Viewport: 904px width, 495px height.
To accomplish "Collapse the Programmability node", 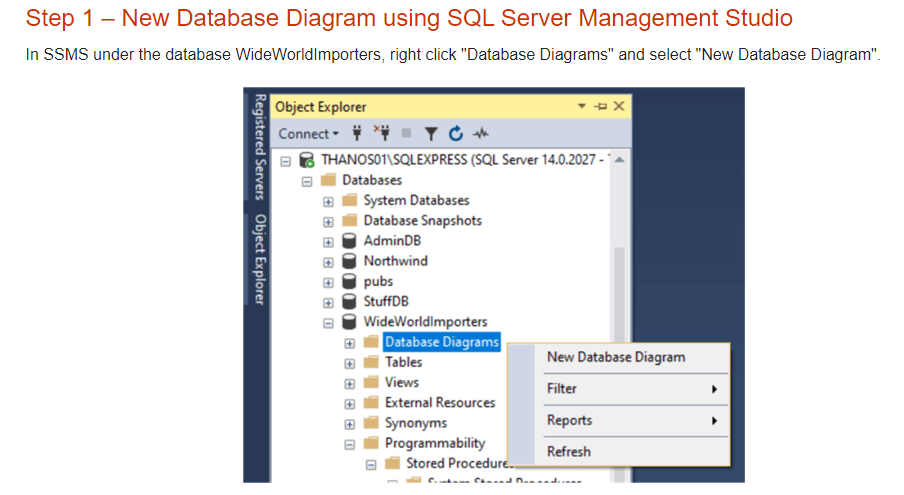I will click(x=349, y=445).
